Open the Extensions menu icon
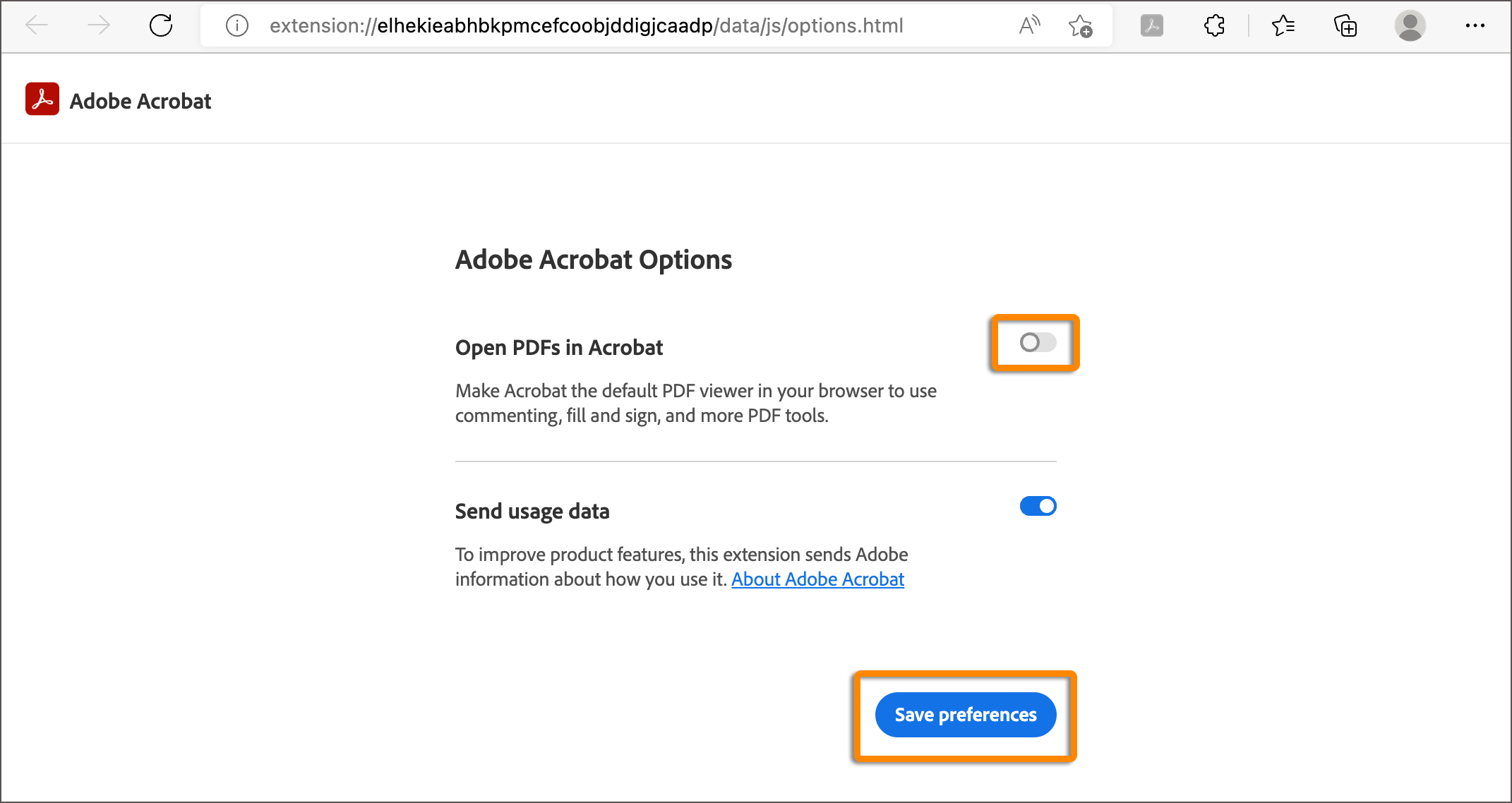The image size is (1512, 803). point(1214,25)
